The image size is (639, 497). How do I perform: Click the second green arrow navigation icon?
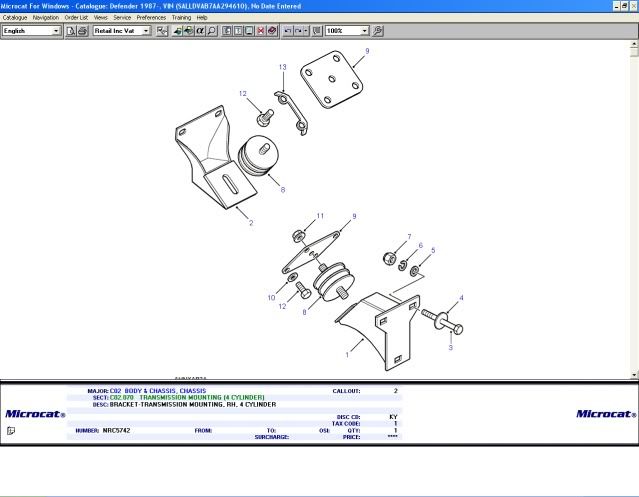coord(189,31)
